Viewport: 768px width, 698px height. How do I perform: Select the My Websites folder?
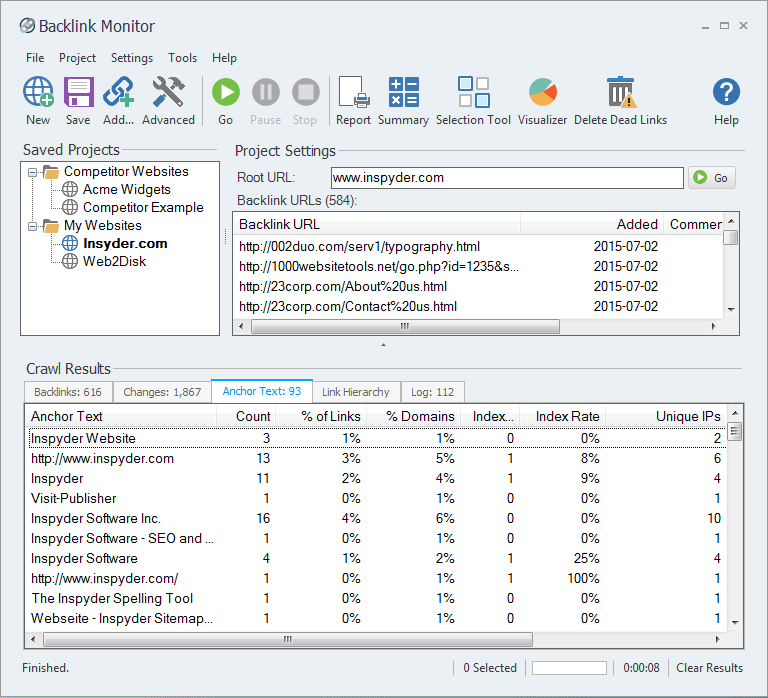click(x=103, y=225)
